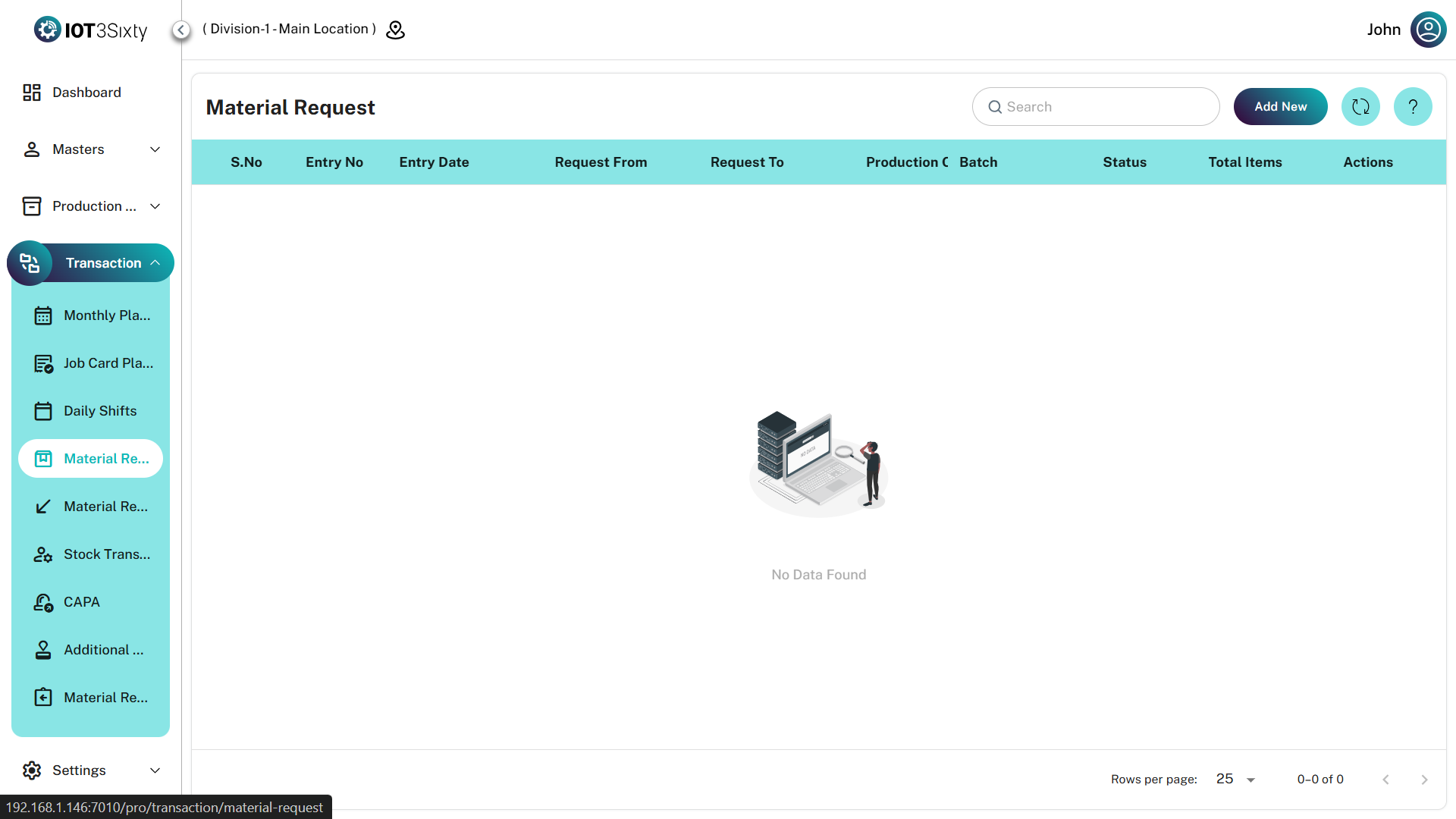Click the Entry Date column header

click(434, 162)
